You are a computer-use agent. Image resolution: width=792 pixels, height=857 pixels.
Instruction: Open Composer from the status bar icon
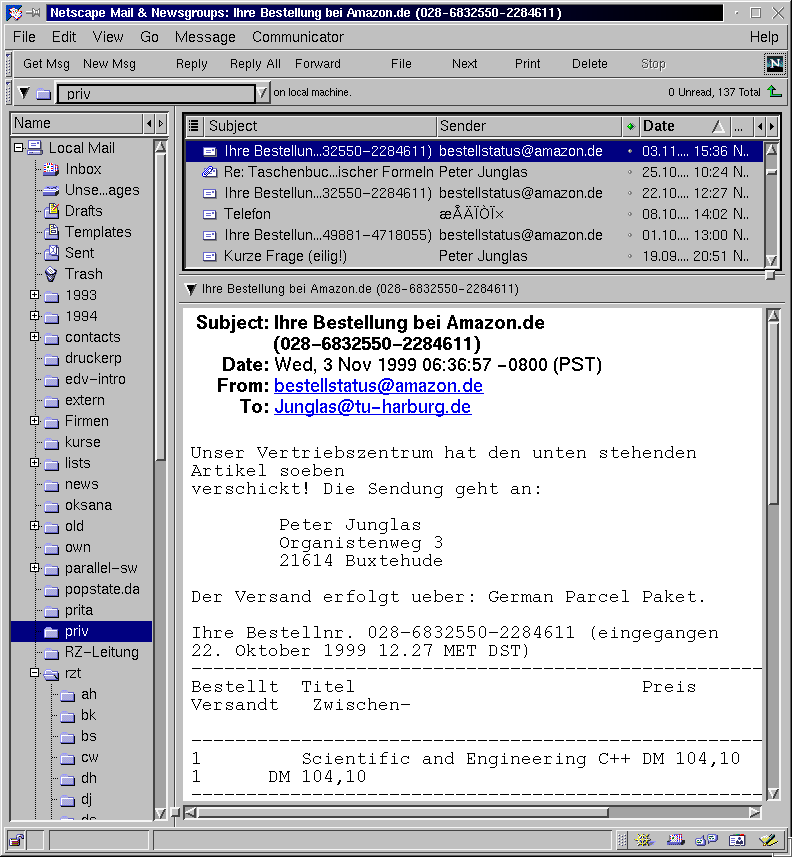768,840
